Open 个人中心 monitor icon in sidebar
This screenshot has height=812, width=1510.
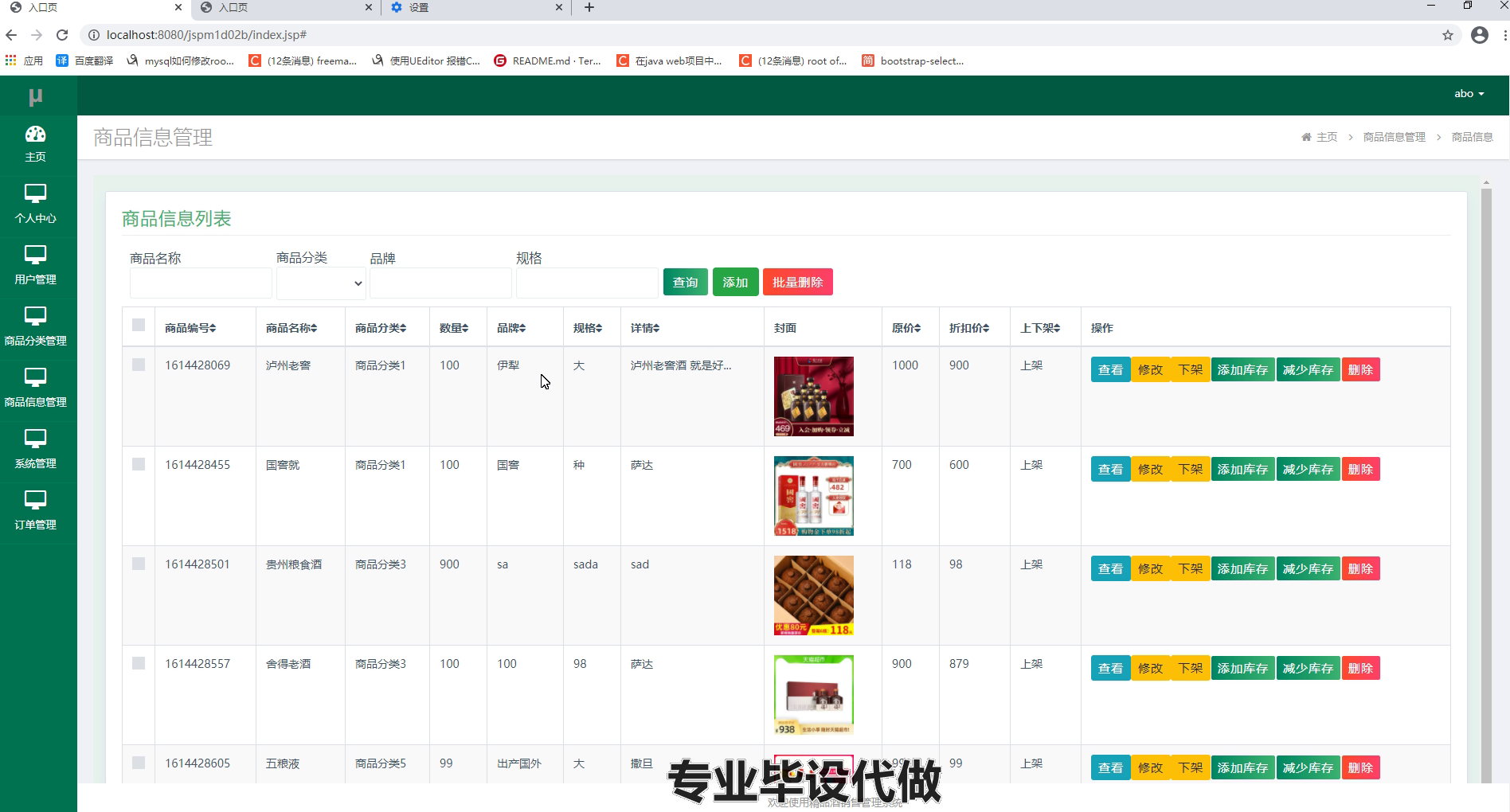coord(36,193)
